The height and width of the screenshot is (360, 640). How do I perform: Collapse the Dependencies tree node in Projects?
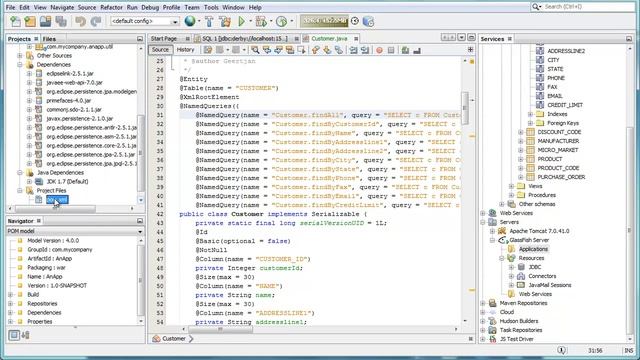click(x=20, y=64)
